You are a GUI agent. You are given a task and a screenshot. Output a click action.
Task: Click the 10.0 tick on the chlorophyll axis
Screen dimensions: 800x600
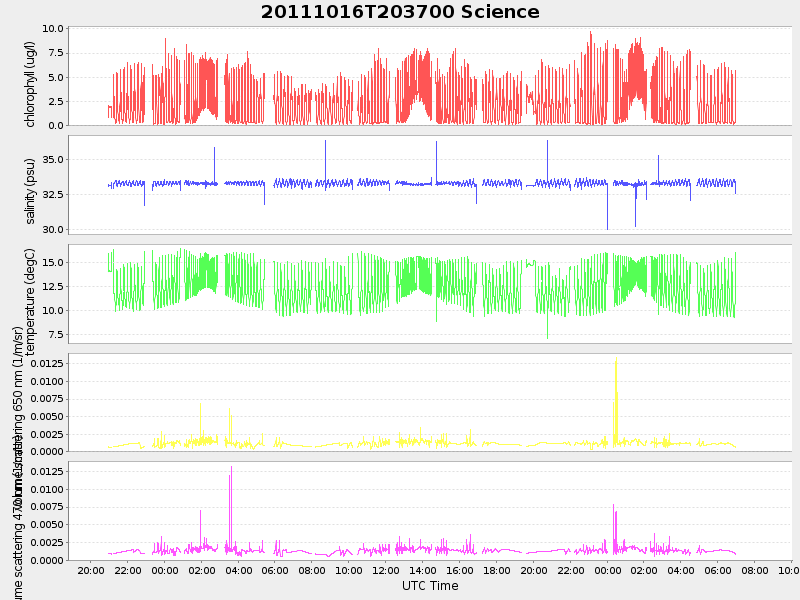click(53, 29)
